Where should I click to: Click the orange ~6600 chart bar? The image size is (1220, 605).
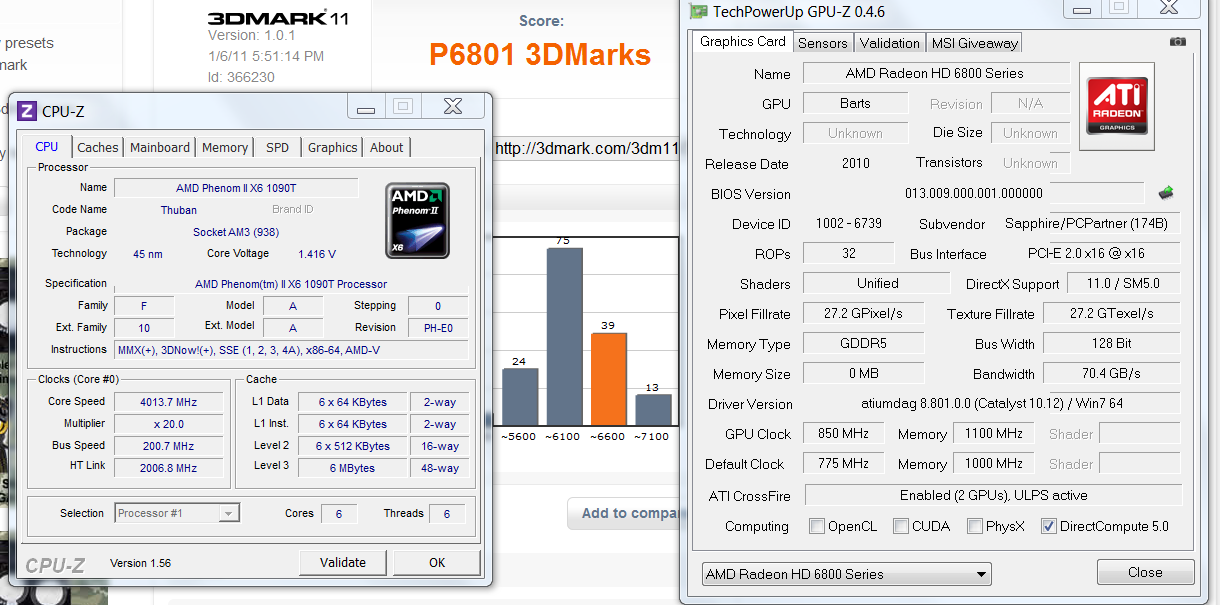[608, 379]
